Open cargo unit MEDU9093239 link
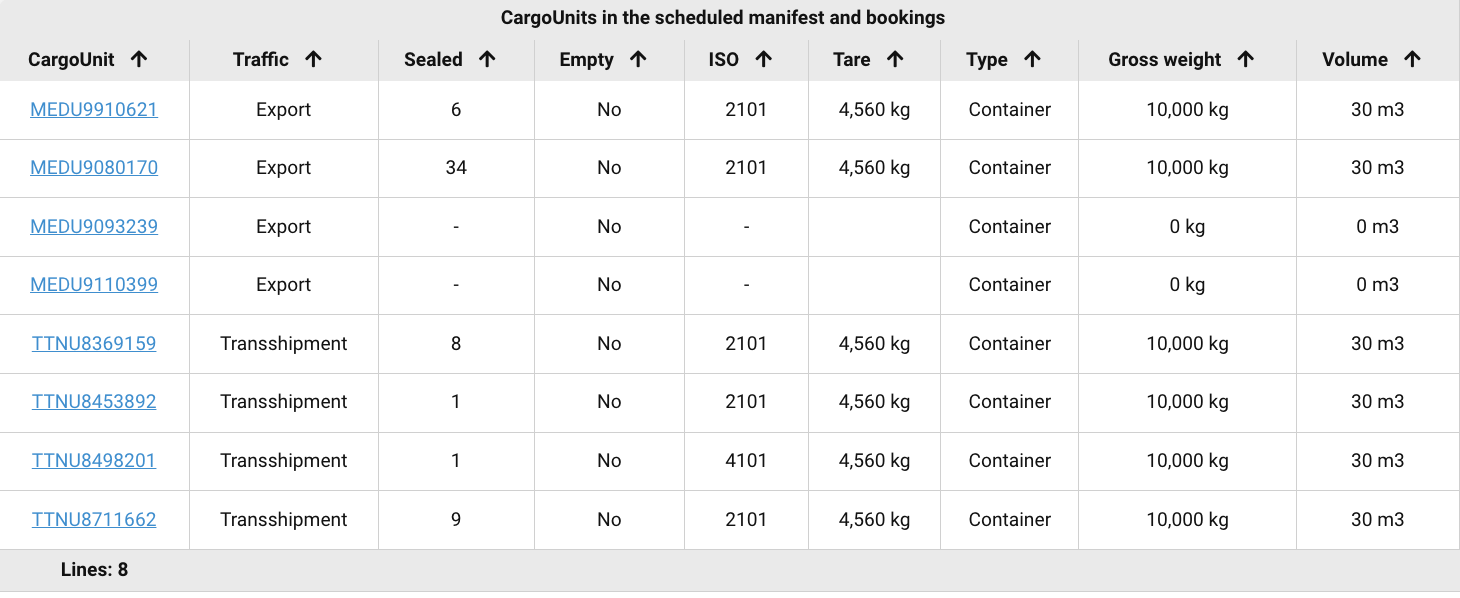This screenshot has width=1460, height=598. (x=94, y=227)
